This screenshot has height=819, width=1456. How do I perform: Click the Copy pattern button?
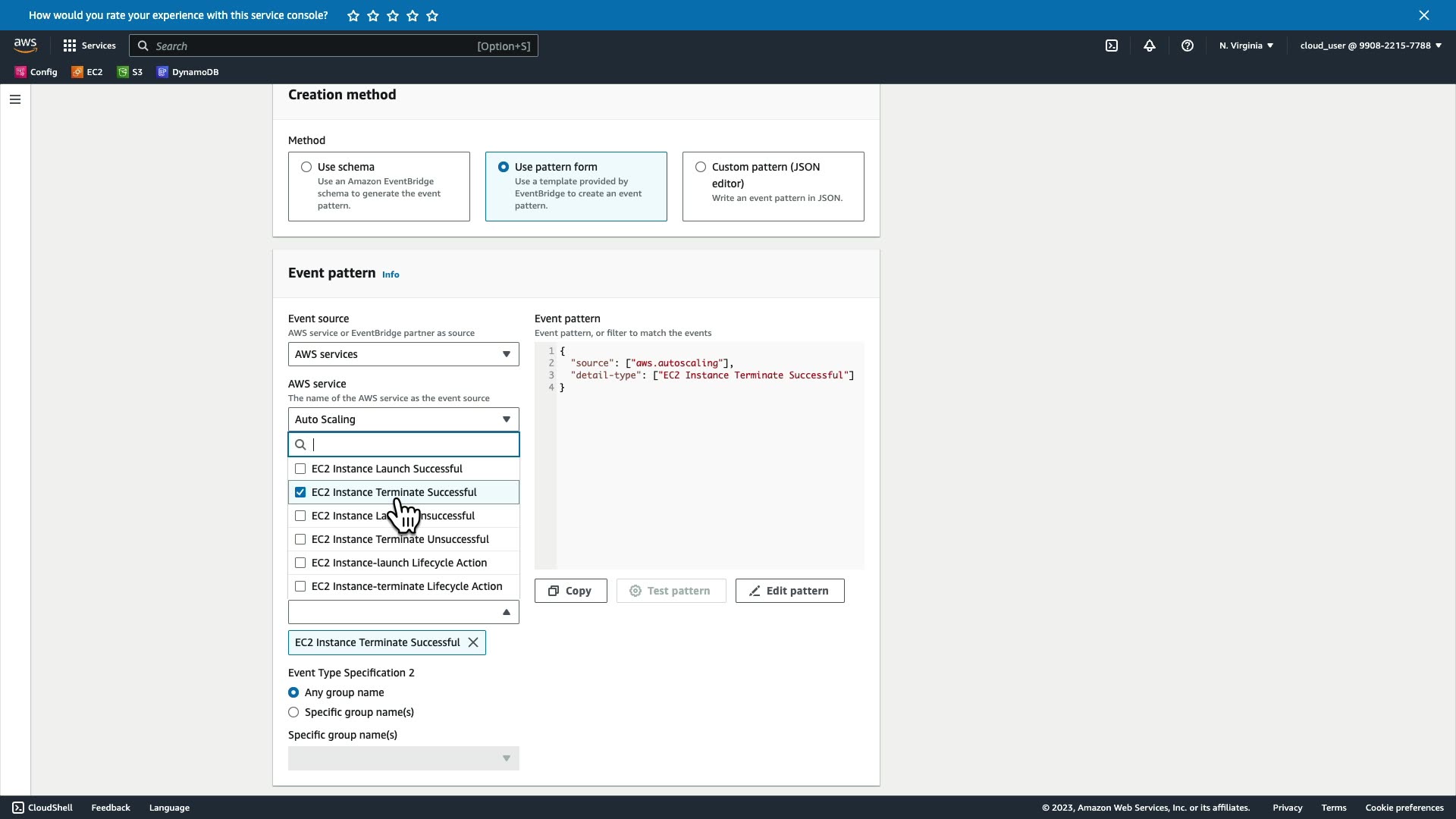pyautogui.click(x=570, y=591)
